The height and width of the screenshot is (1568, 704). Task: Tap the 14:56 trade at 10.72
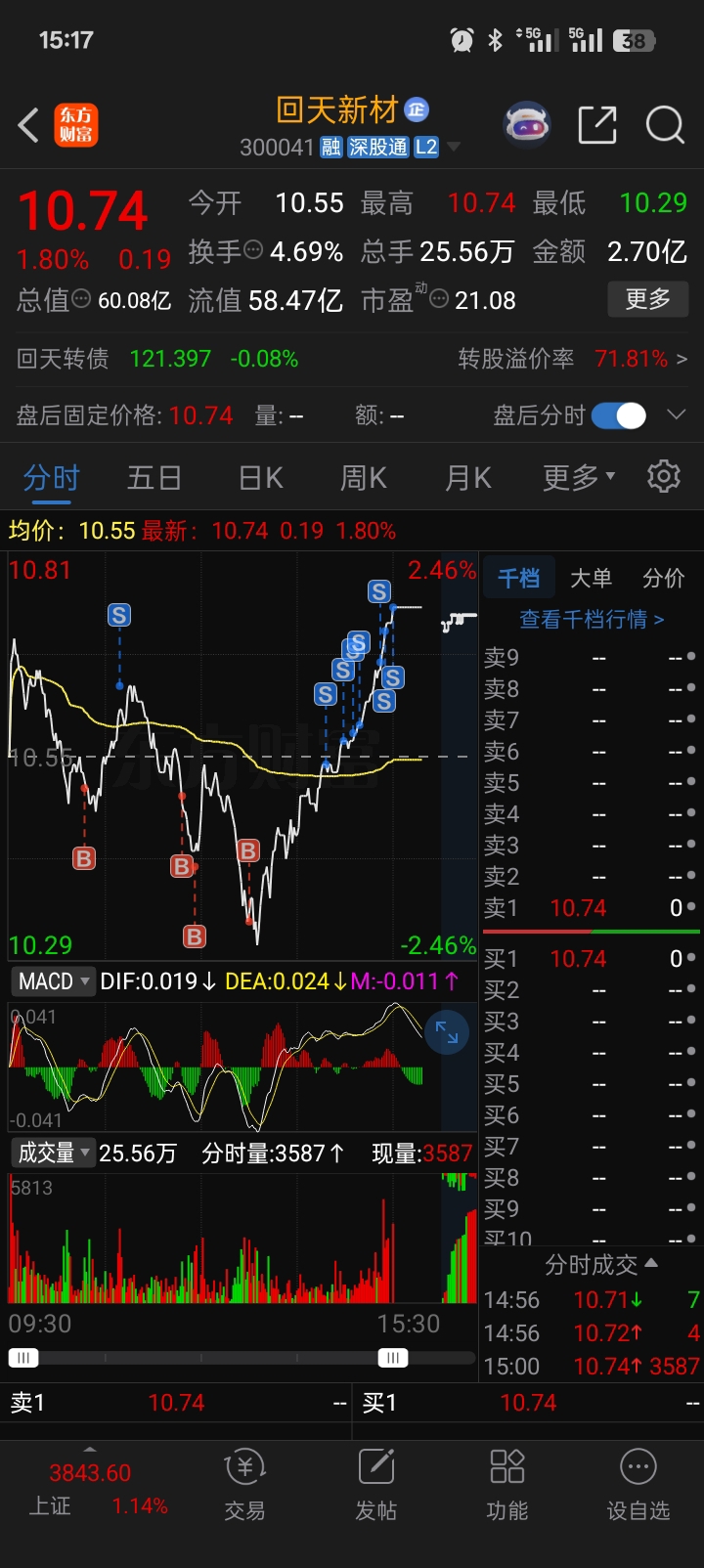point(592,1333)
